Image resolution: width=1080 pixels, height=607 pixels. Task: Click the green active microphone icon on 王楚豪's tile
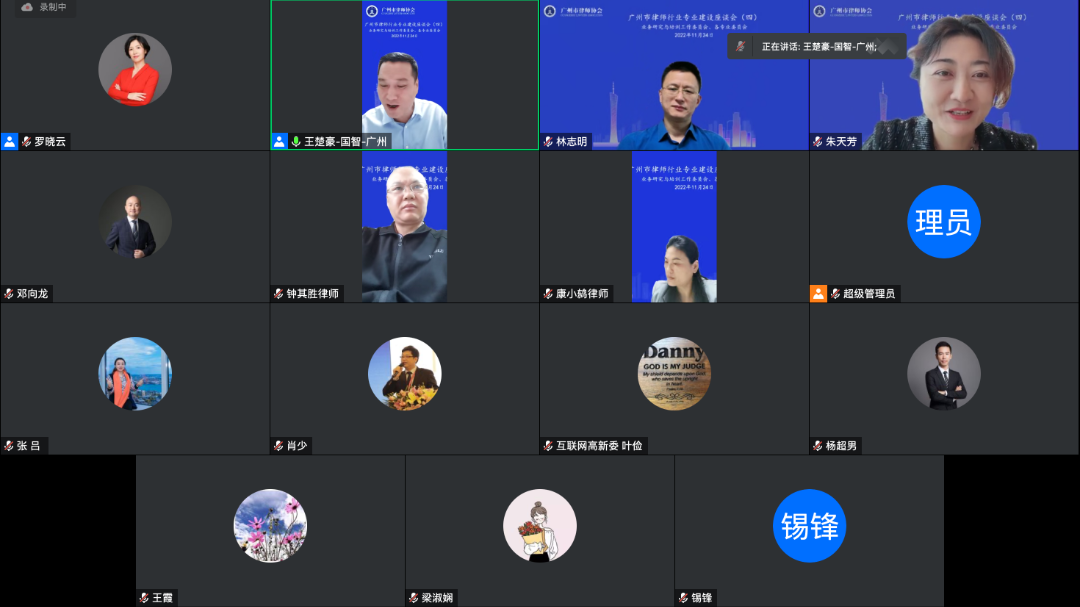[295, 141]
